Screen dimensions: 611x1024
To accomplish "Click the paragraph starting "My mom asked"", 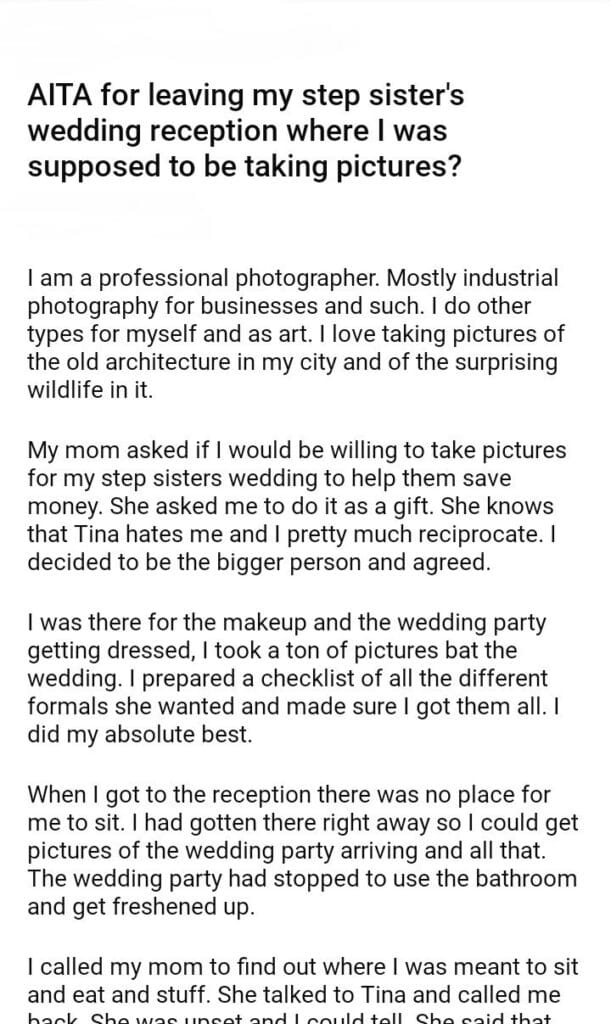I will [296, 505].
